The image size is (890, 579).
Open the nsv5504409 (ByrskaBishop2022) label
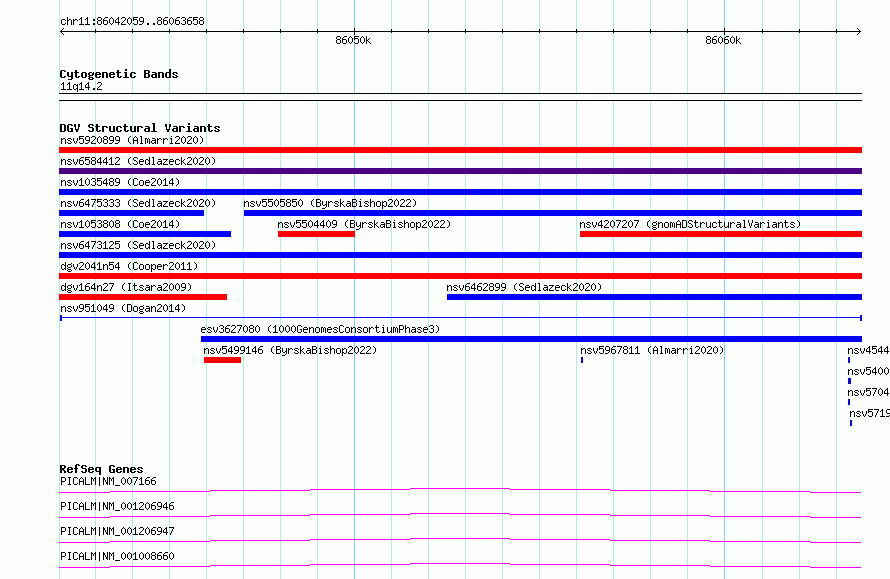click(364, 224)
